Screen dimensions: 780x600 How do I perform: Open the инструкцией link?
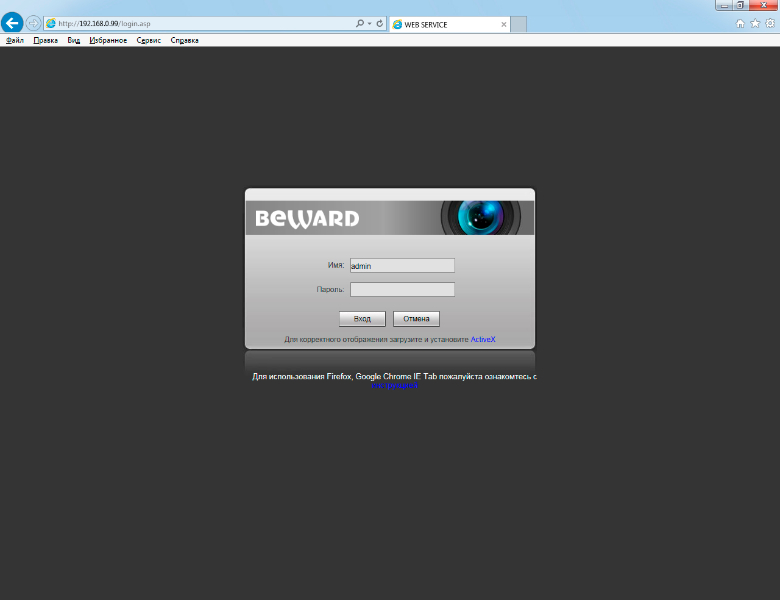pyautogui.click(x=395, y=386)
